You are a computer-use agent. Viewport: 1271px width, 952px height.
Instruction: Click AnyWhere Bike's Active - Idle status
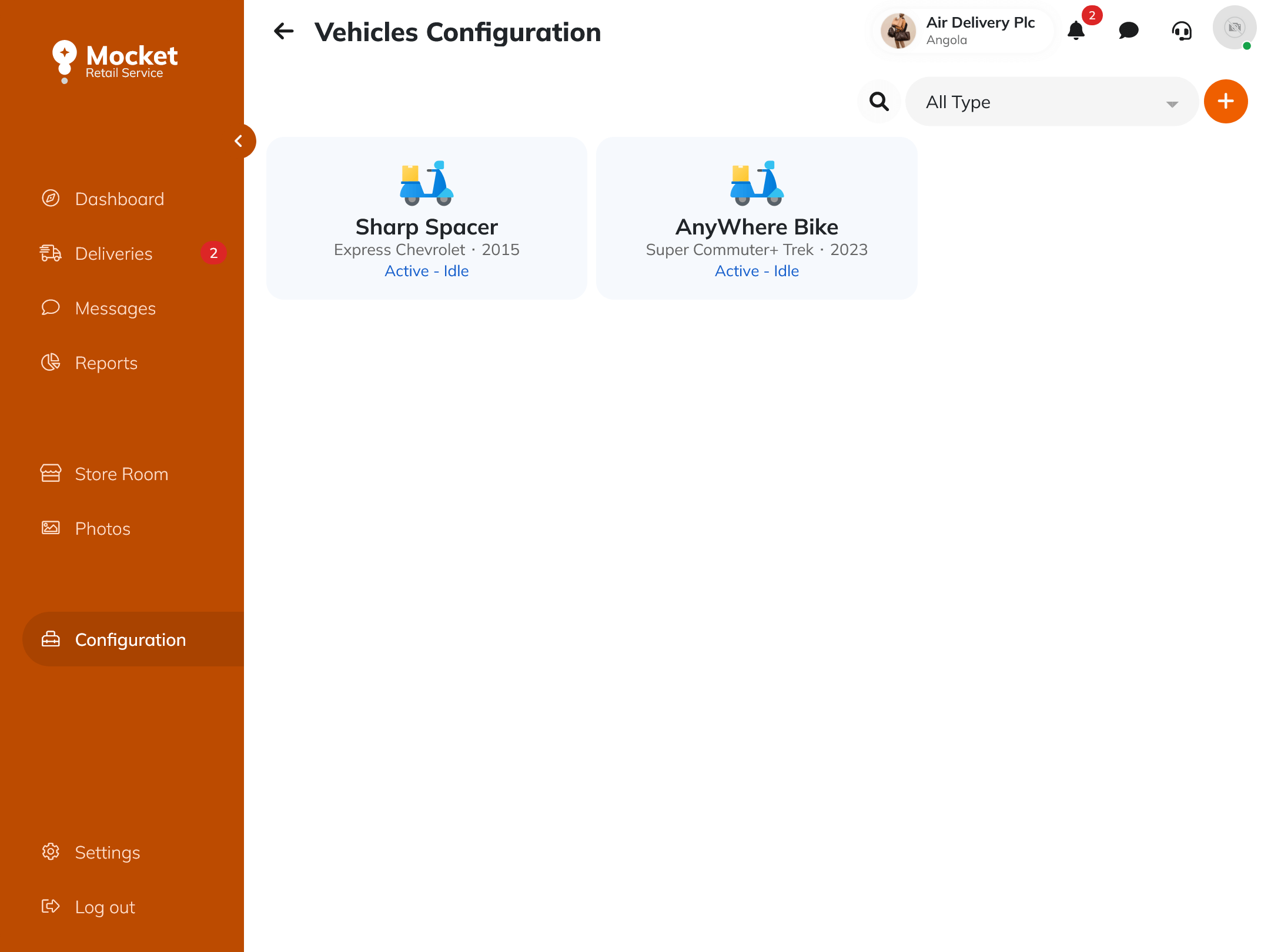757,271
